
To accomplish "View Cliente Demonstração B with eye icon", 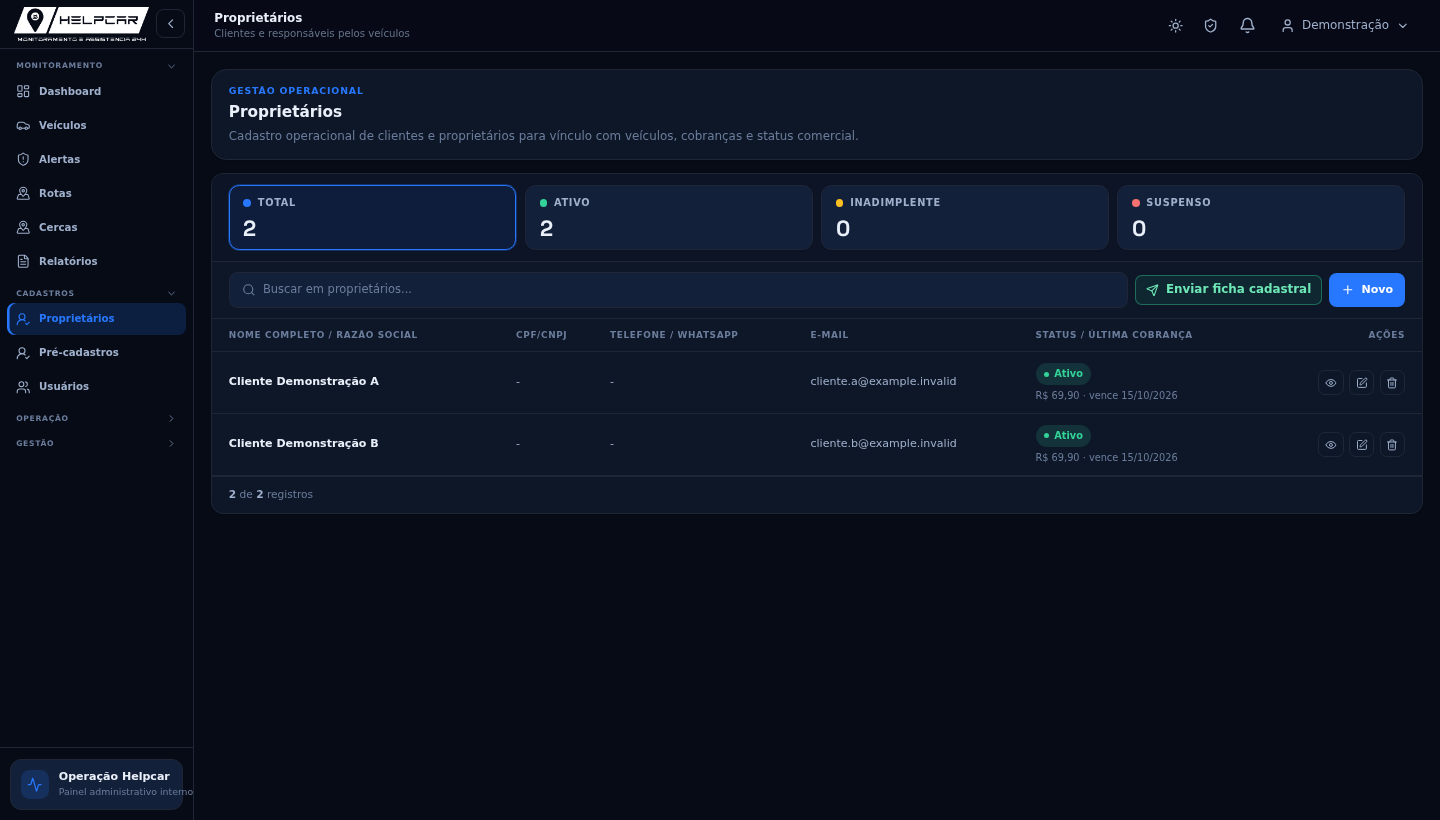I will pyautogui.click(x=1330, y=445).
